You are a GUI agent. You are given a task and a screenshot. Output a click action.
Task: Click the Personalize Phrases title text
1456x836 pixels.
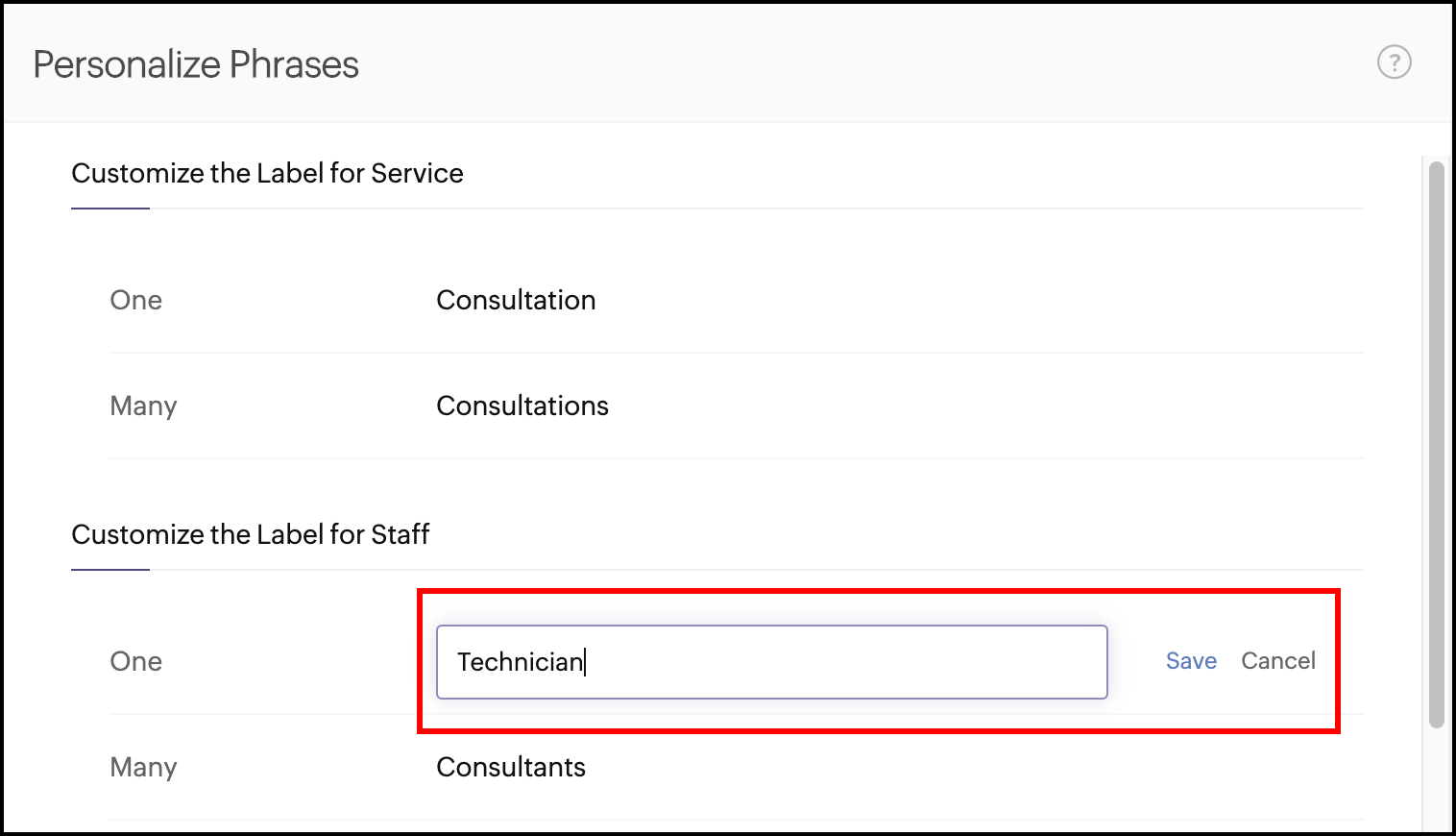tap(196, 64)
